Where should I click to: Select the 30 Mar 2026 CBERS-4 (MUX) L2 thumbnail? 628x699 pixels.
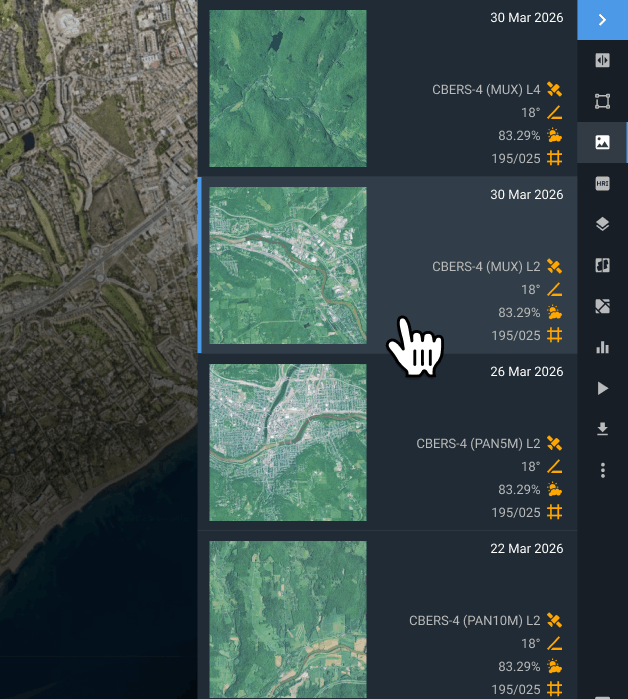(x=288, y=265)
